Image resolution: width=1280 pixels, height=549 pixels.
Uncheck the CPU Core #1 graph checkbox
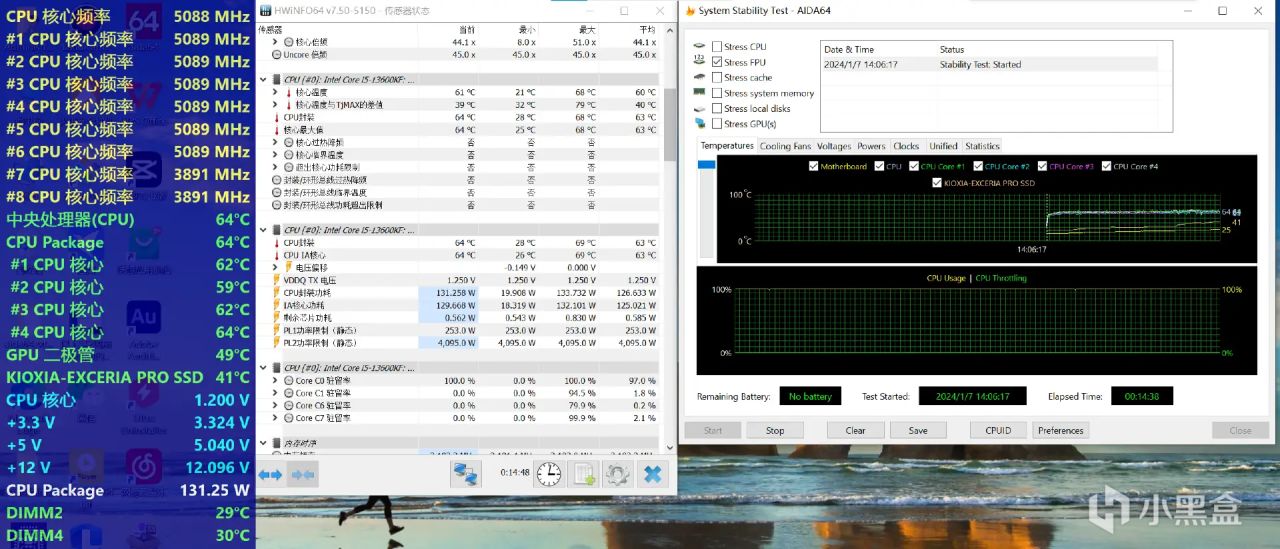pos(913,166)
